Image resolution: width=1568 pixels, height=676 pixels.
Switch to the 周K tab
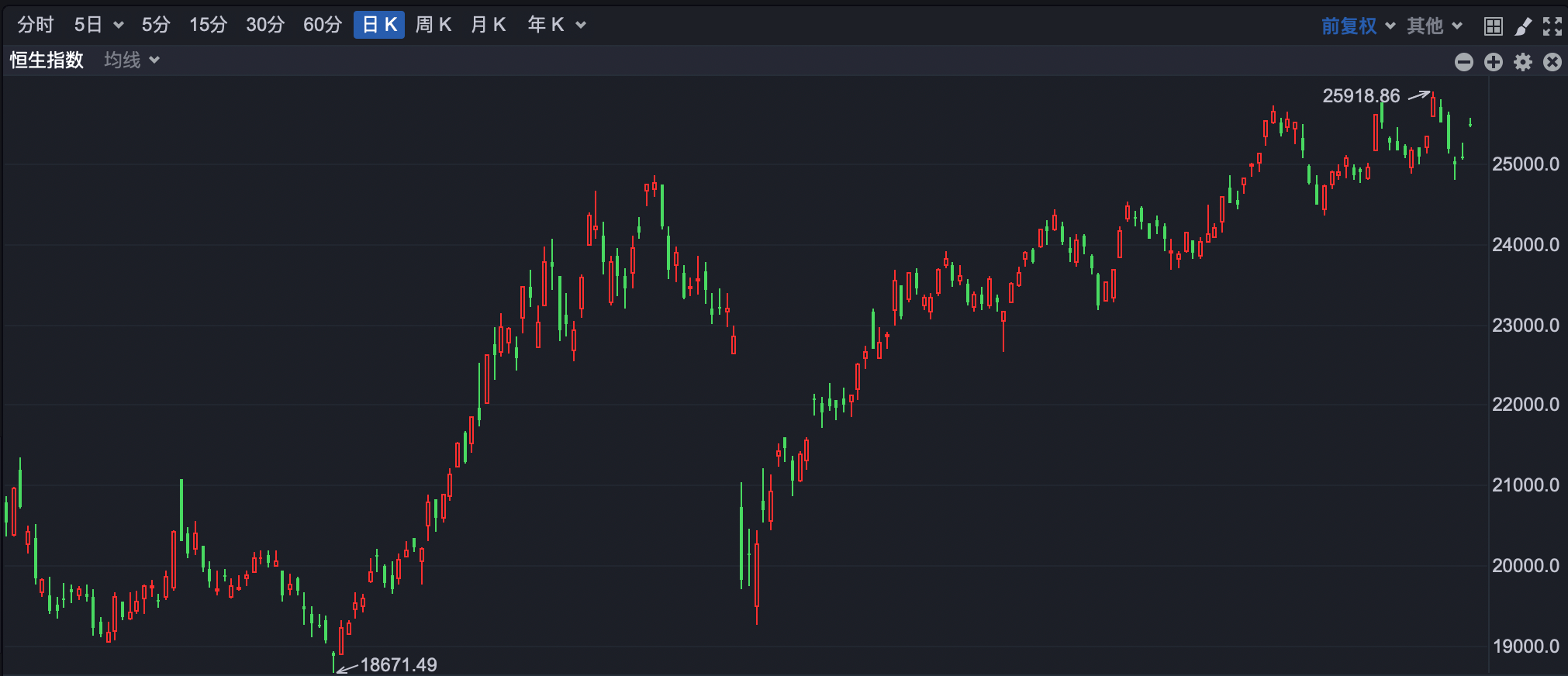[433, 25]
